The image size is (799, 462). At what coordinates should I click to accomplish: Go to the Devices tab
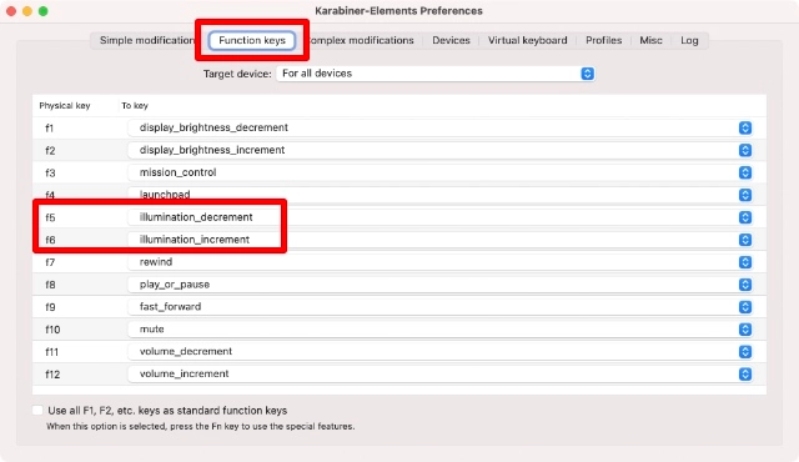pos(451,41)
